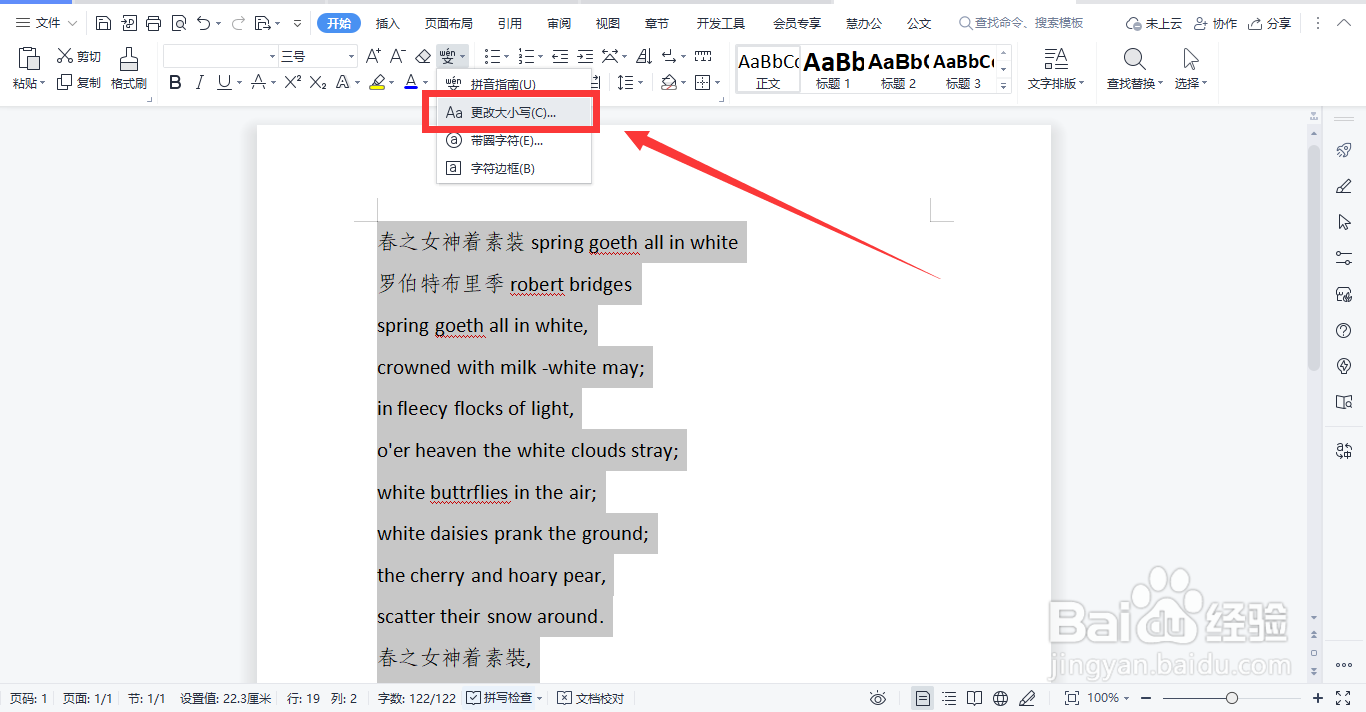This screenshot has height=712, width=1366.
Task: Apply the 正文 body style
Action: 768,70
